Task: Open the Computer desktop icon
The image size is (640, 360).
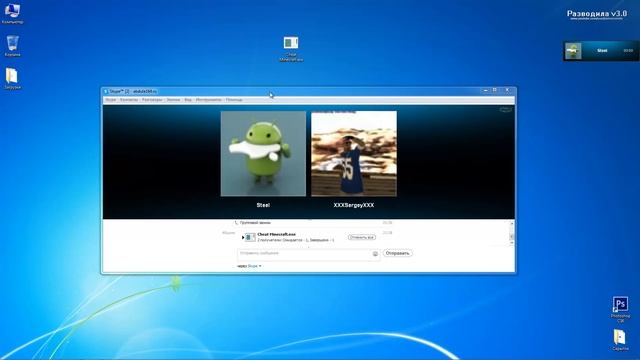Action: coord(12,13)
